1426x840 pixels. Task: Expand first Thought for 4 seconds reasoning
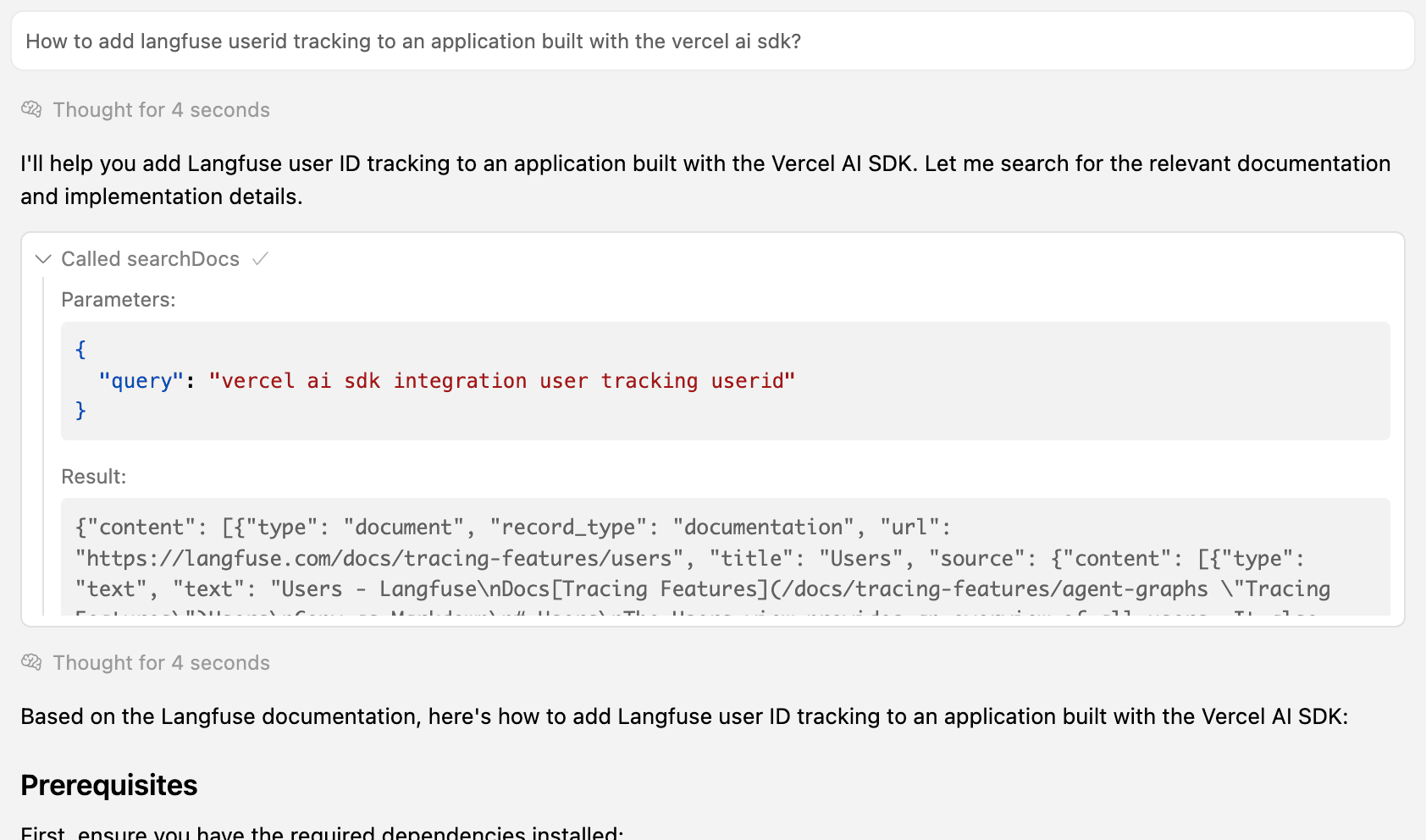pyautogui.click(x=161, y=110)
